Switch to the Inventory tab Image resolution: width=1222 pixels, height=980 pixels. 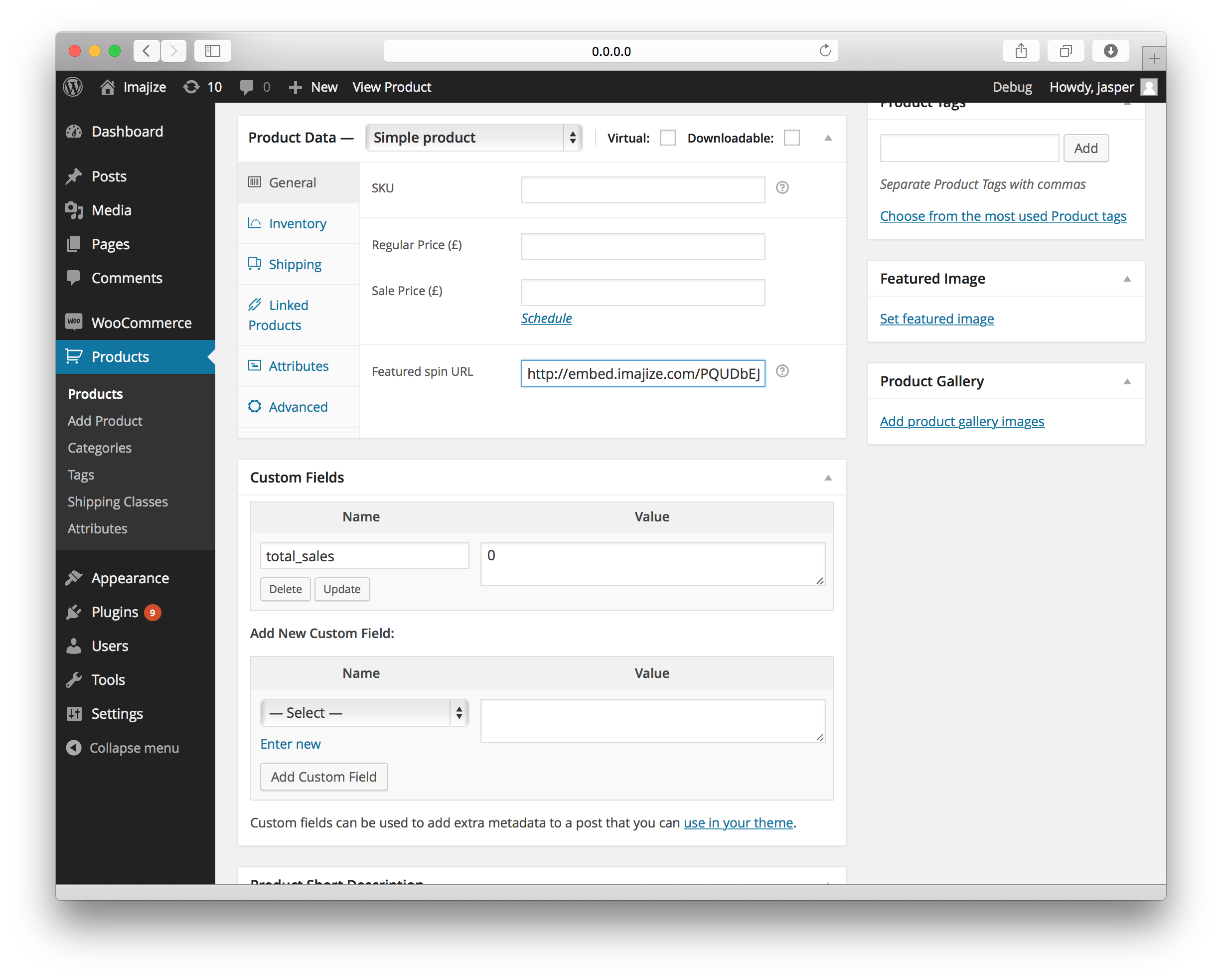click(297, 224)
